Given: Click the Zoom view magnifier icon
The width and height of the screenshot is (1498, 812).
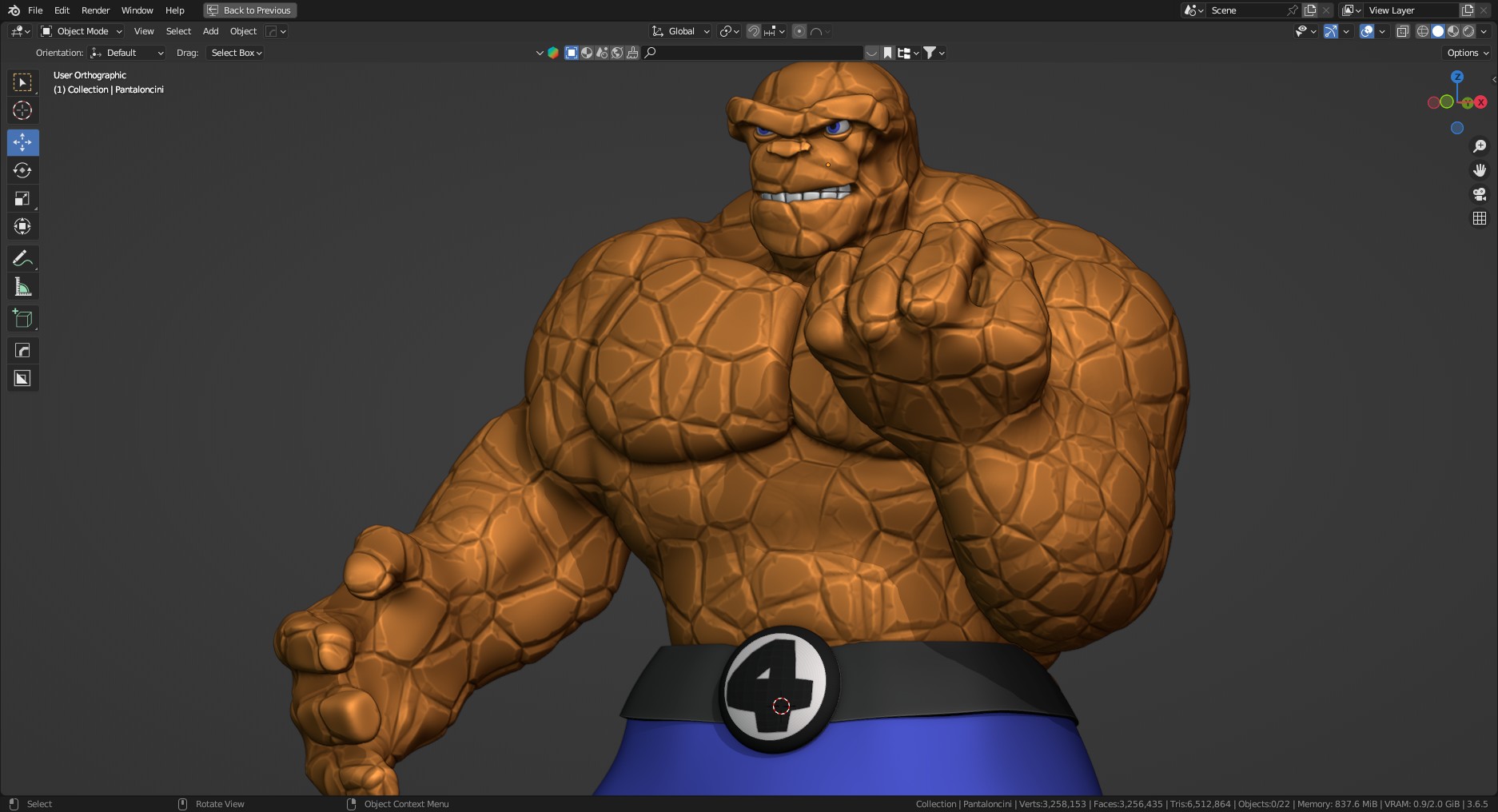Looking at the screenshot, I should [x=1480, y=146].
